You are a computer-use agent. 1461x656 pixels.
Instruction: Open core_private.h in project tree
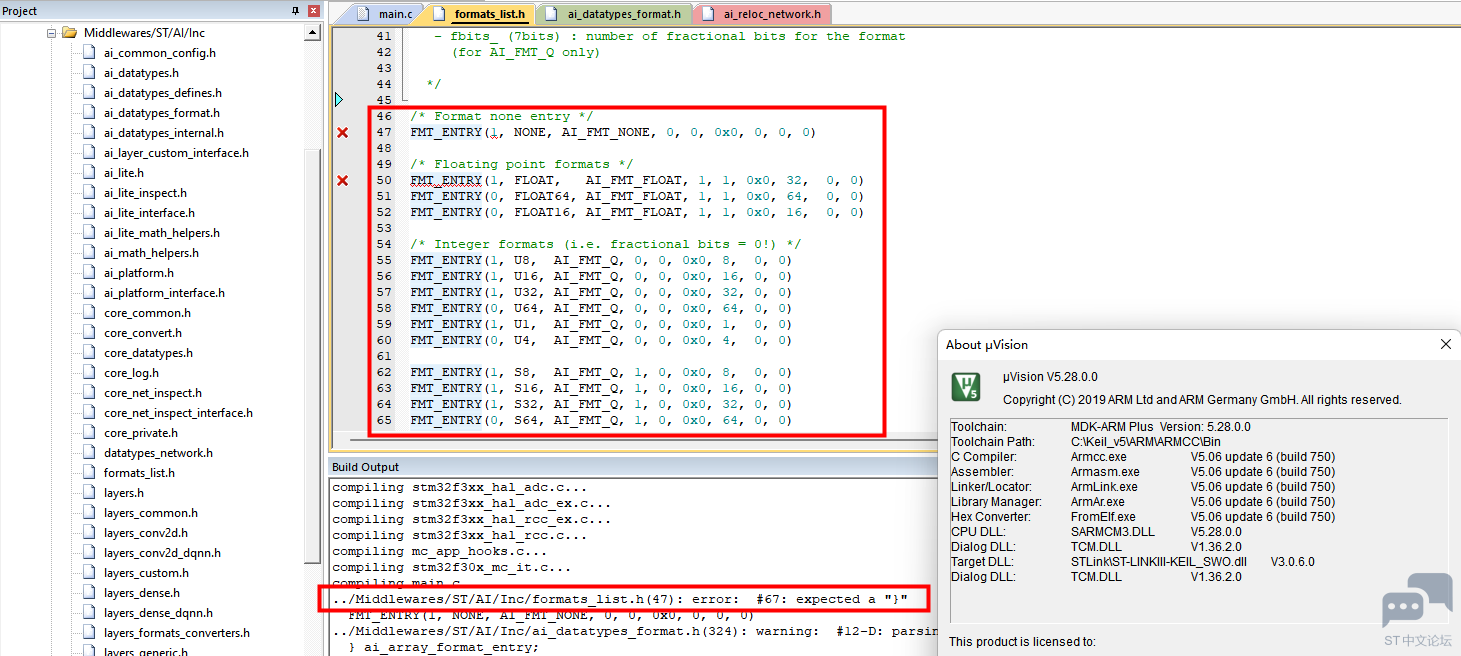coord(141,433)
